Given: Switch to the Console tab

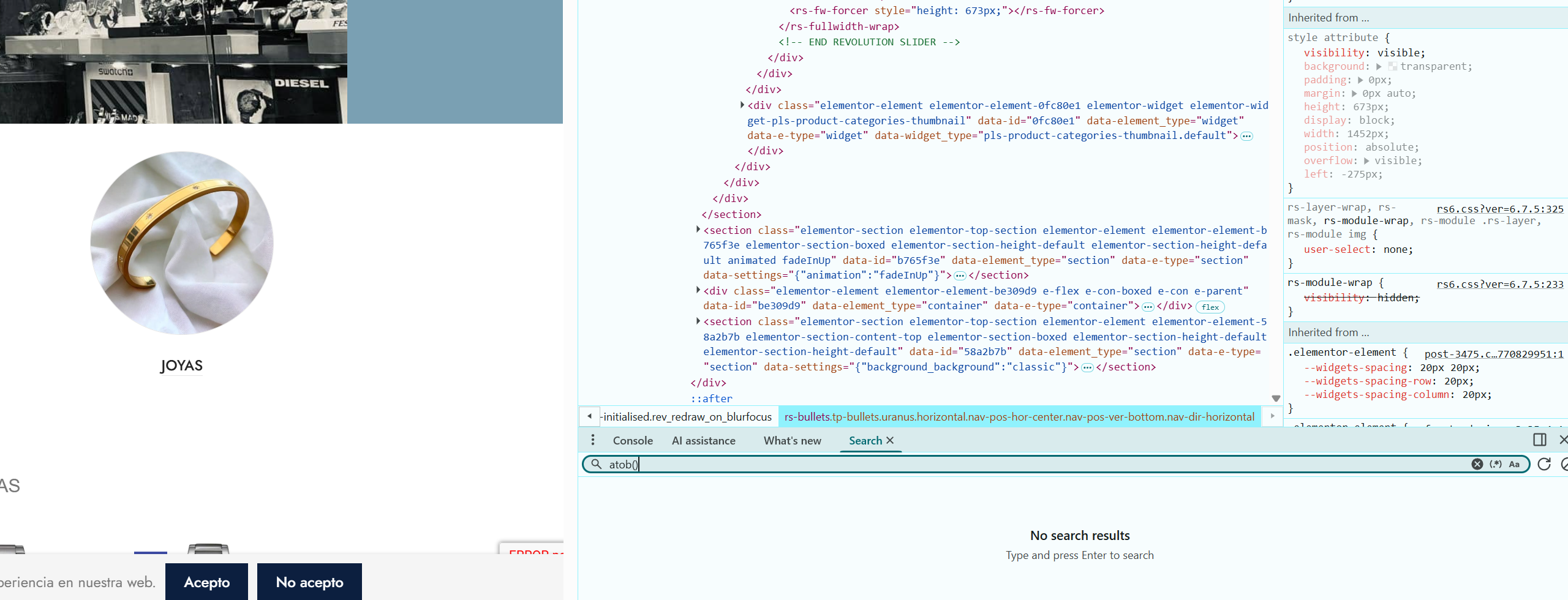Looking at the screenshot, I should [633, 441].
